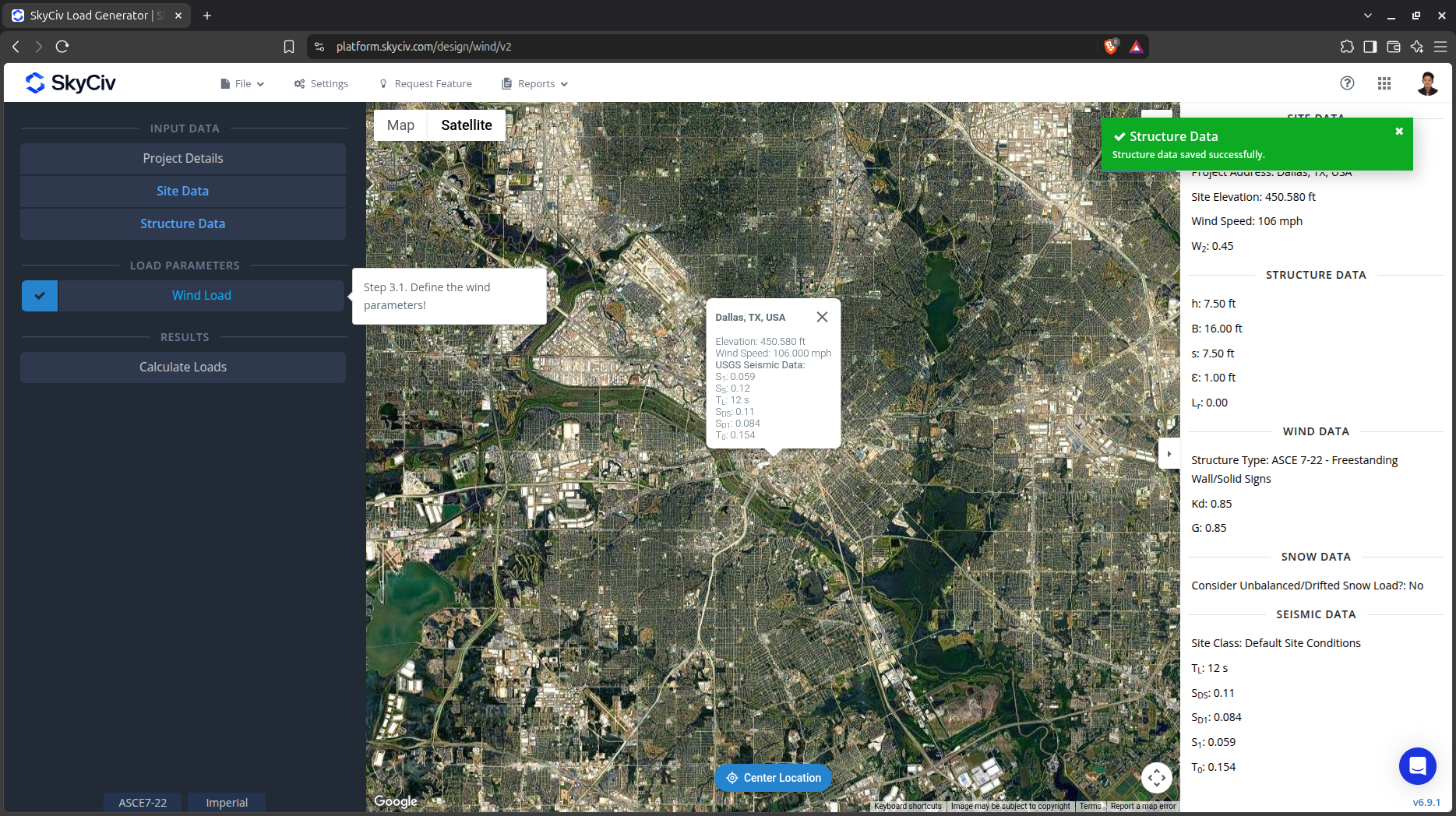This screenshot has width=1456, height=816.
Task: Open the help question mark icon
Action: (1347, 83)
